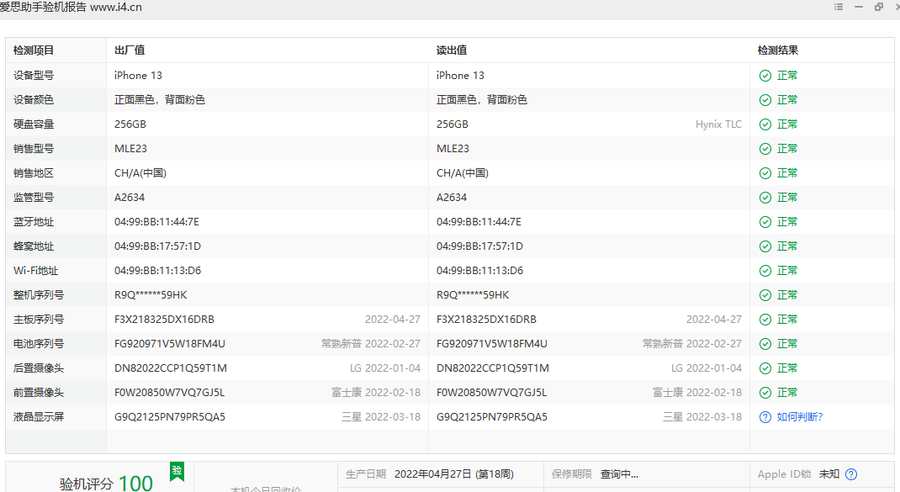Click LG 2022-01-04 in read column
Viewport: 900px width, 492px height.
coord(707,368)
